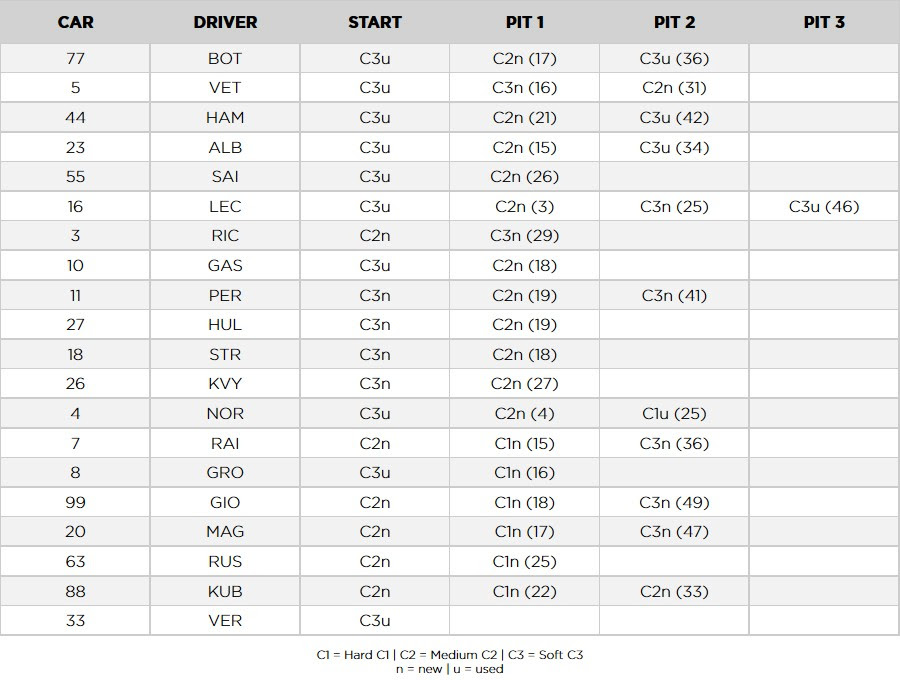This screenshot has width=900, height=680.
Task: Select the PIT 2 column header
Action: click(x=674, y=22)
